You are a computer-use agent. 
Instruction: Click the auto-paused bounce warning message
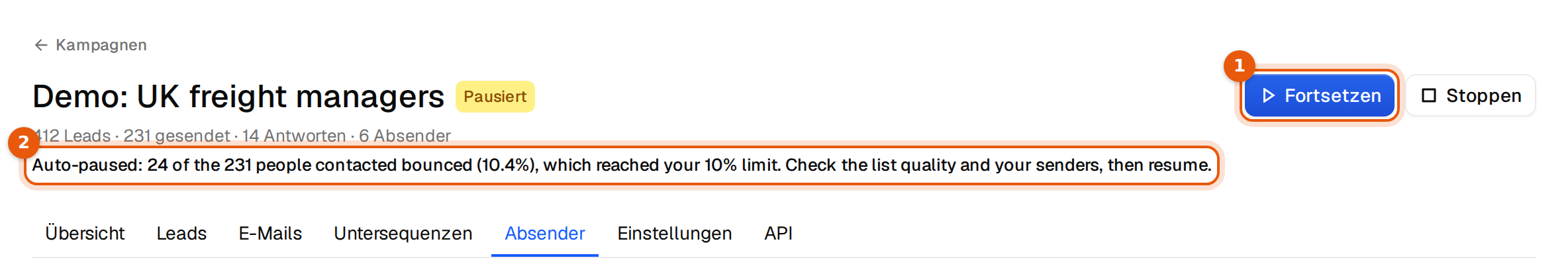point(621,165)
